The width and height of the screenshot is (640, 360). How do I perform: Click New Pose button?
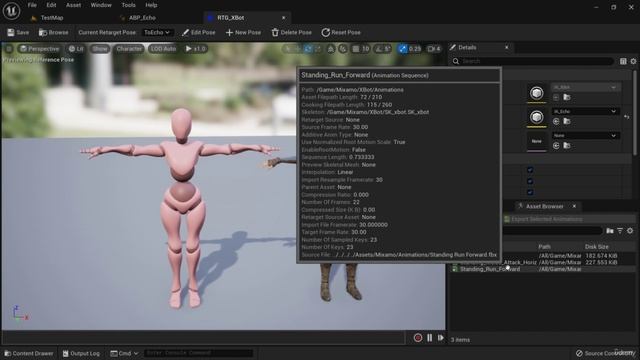pyautogui.click(x=243, y=32)
